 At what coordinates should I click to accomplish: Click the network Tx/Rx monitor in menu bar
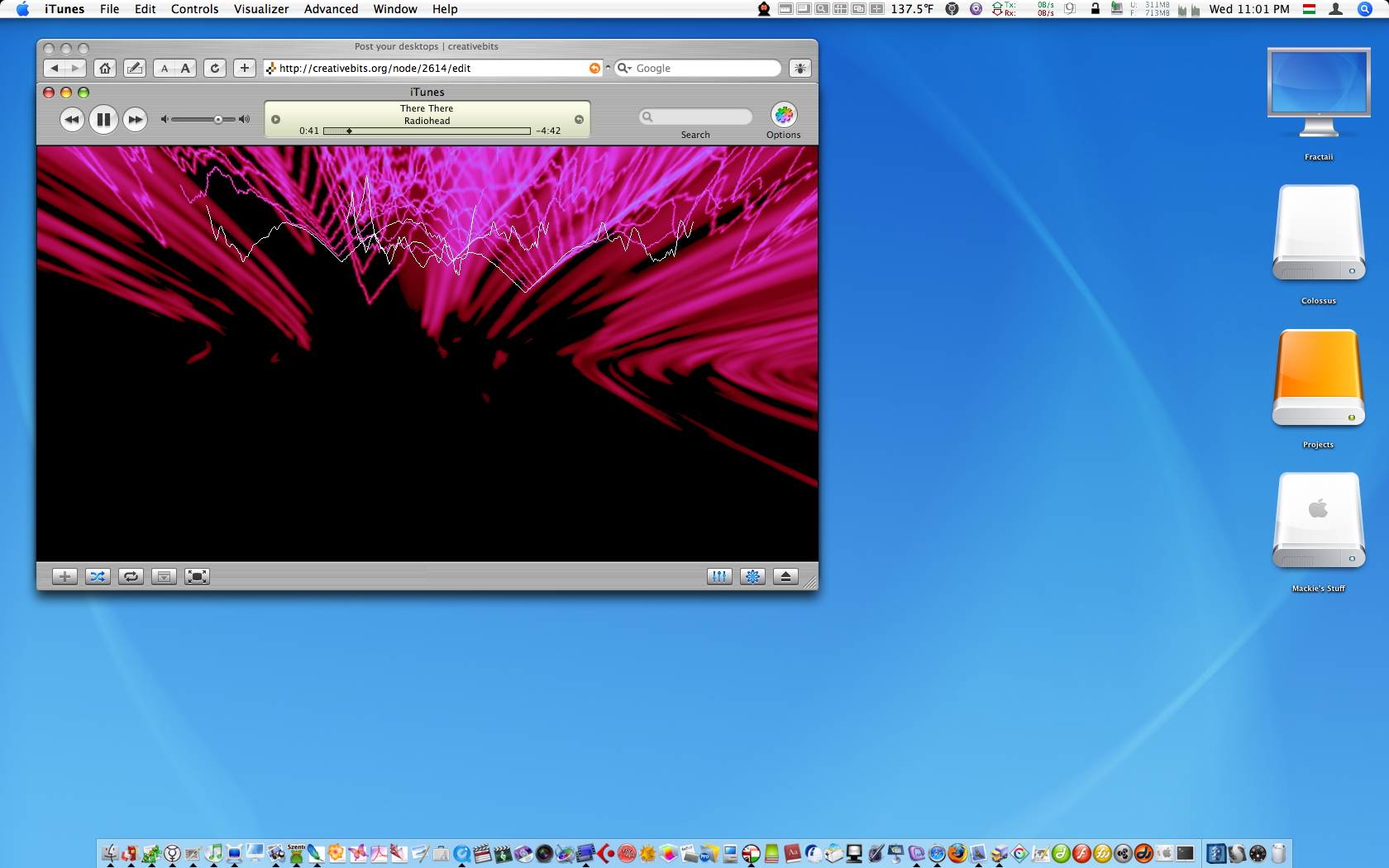click(1023, 9)
